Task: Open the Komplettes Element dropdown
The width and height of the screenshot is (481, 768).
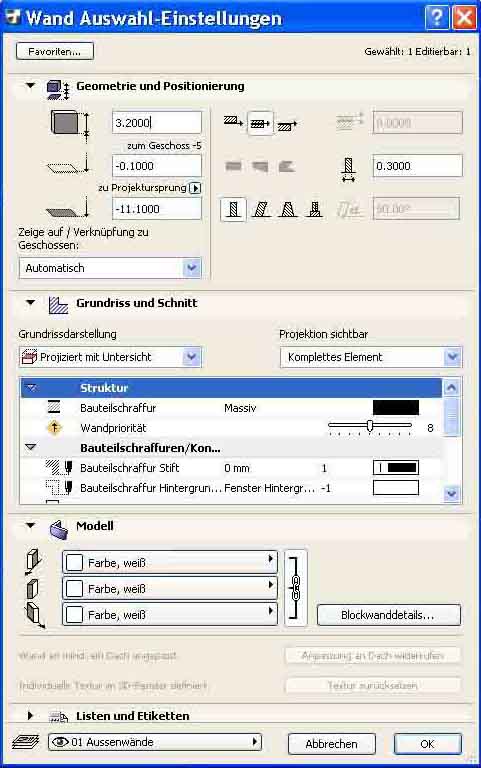Action: click(453, 357)
